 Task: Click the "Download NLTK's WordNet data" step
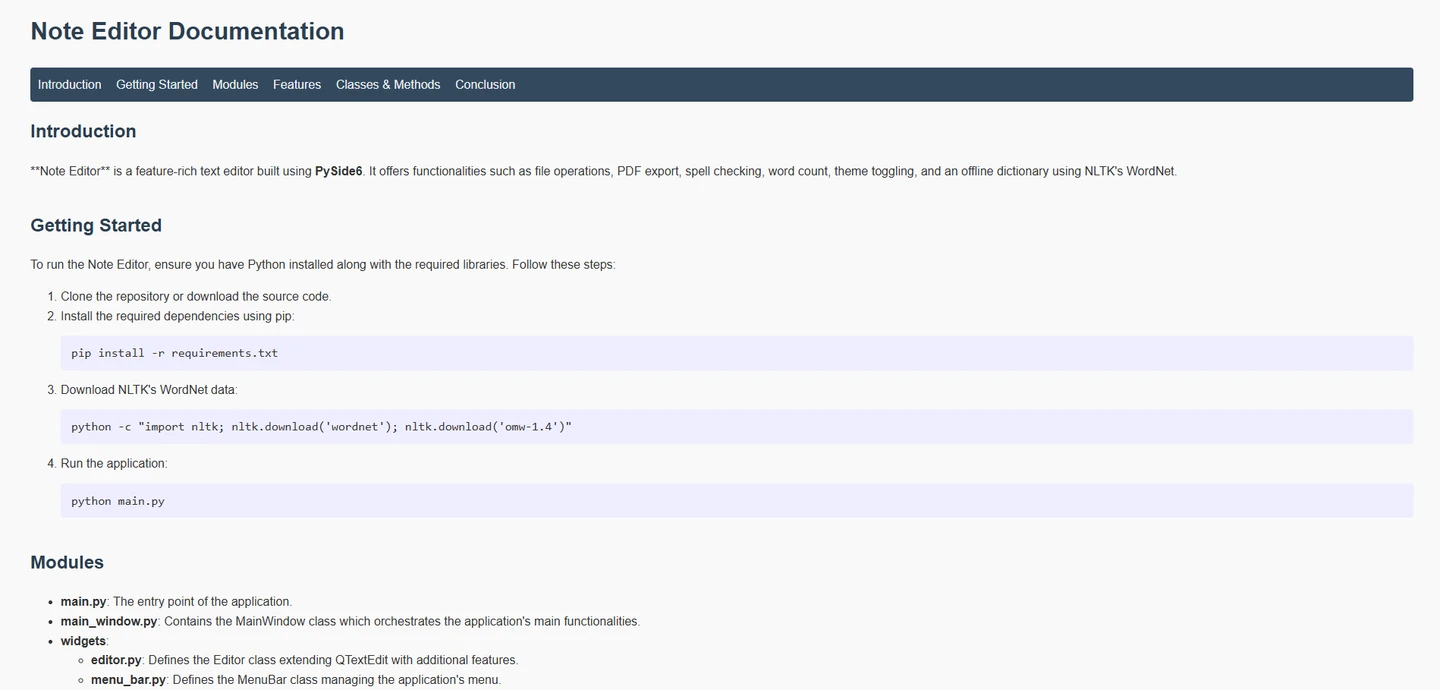pyautogui.click(x=149, y=390)
